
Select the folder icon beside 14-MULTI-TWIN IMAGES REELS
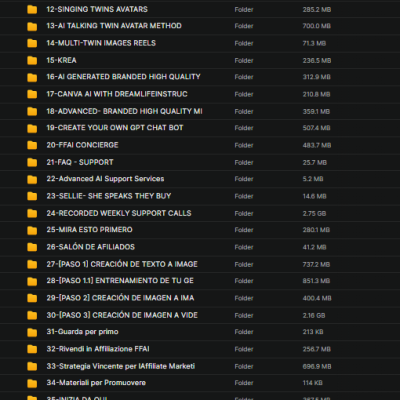pyautogui.click(x=32, y=43)
